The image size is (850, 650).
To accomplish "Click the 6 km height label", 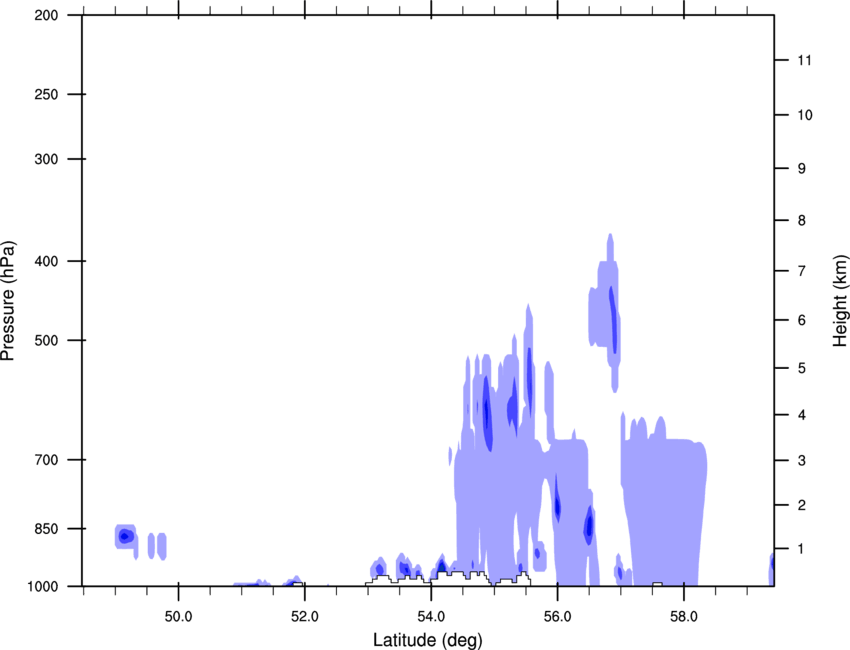I will point(802,320).
